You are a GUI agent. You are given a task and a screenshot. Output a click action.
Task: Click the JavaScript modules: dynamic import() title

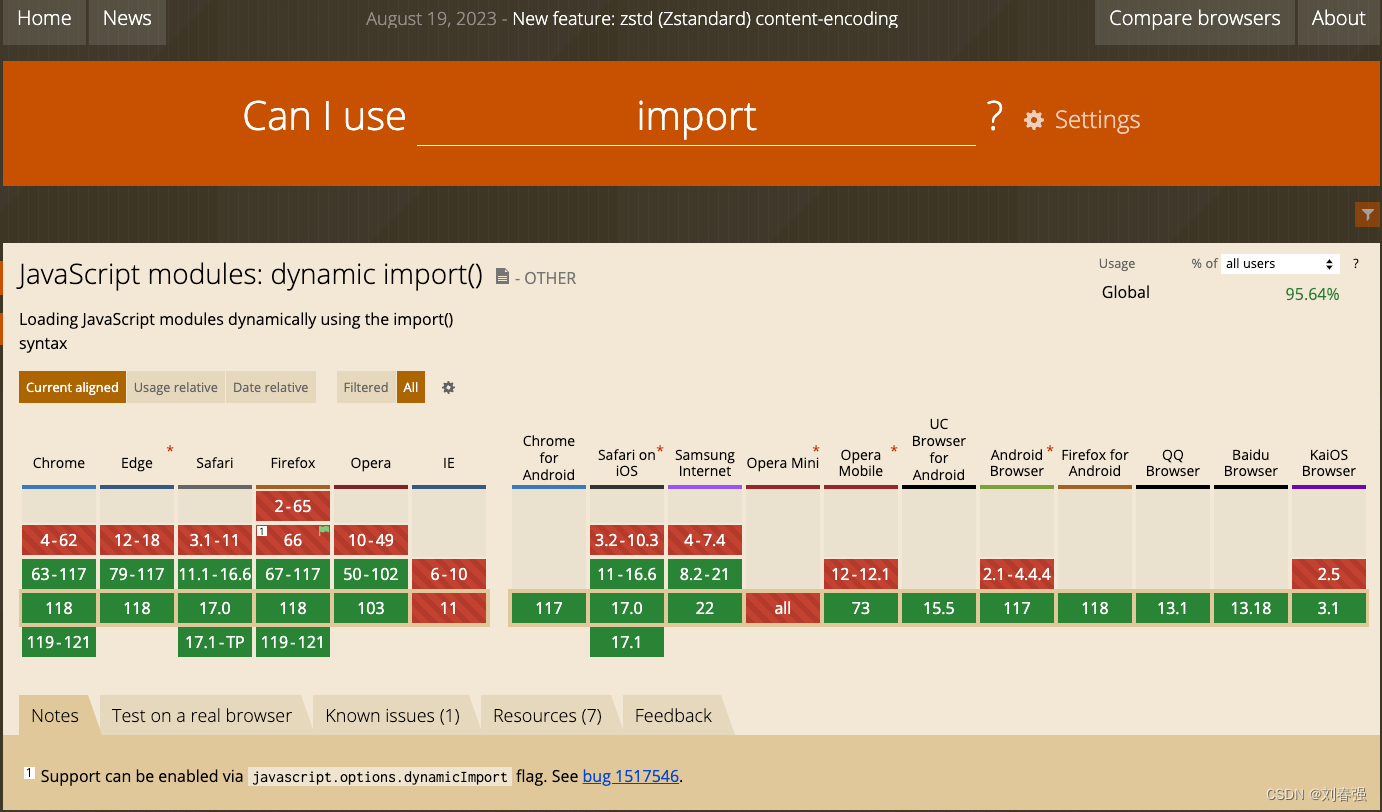(251, 275)
